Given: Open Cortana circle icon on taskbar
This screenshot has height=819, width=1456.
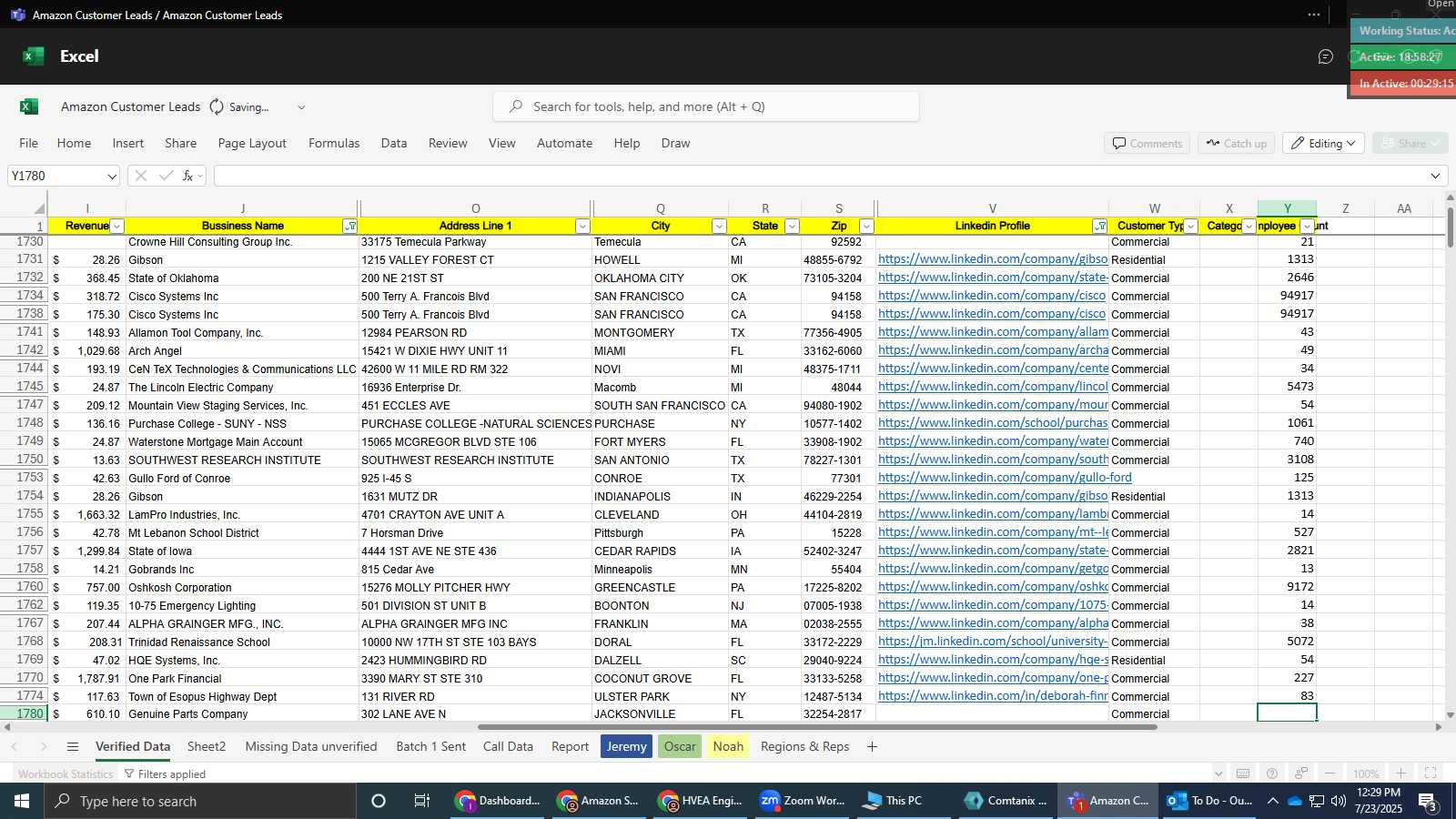Looking at the screenshot, I should click(379, 801).
